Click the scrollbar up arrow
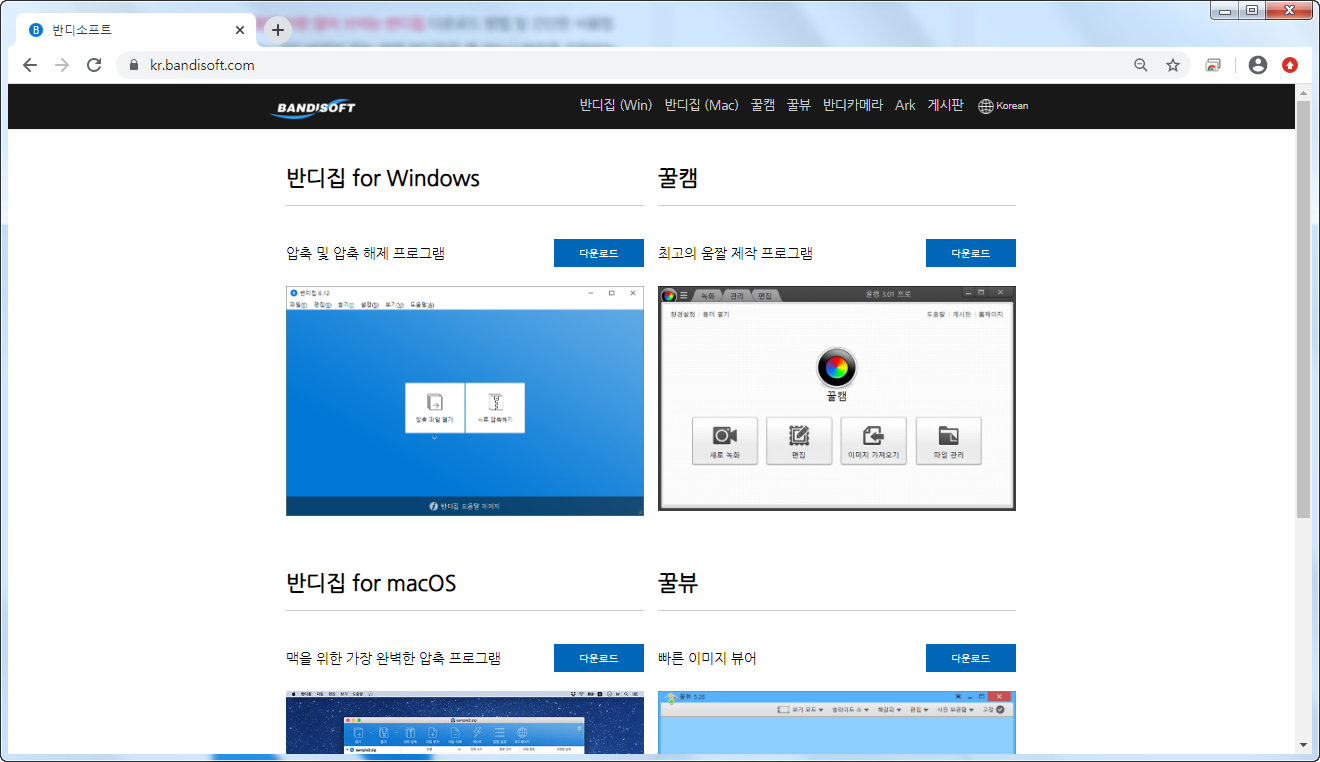1320x762 pixels. (x=1302, y=92)
